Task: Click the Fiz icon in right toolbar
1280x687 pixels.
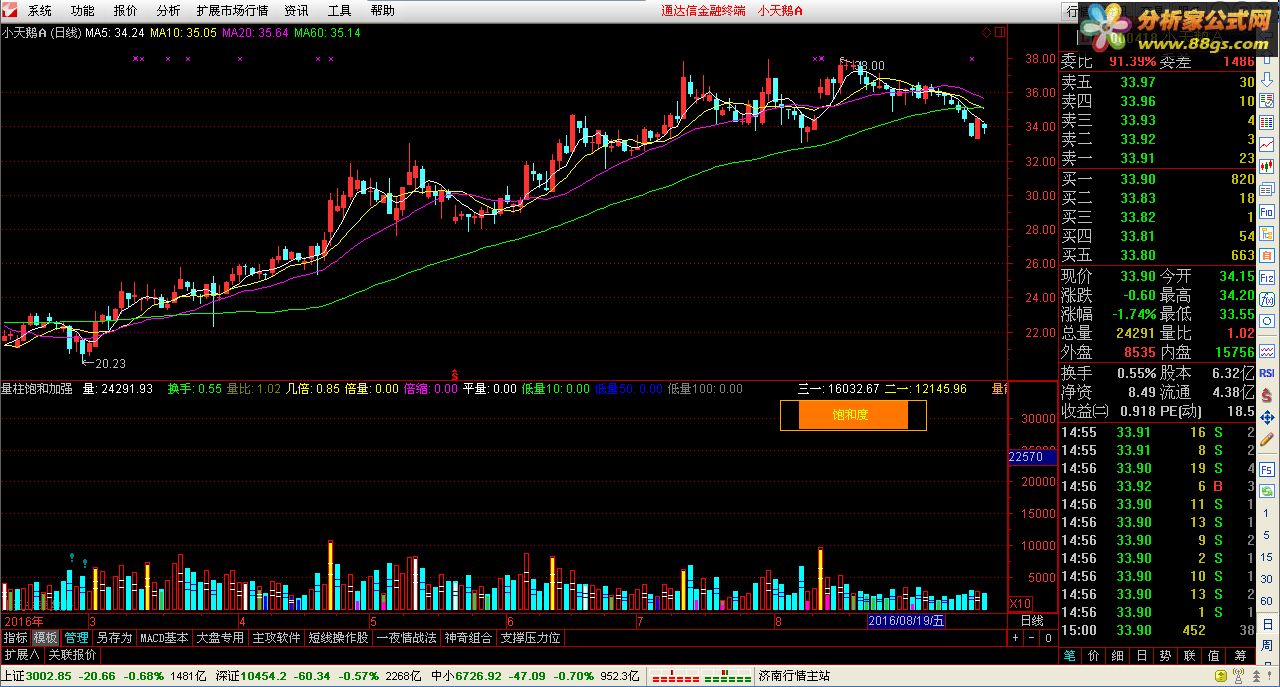Action: point(1267,277)
